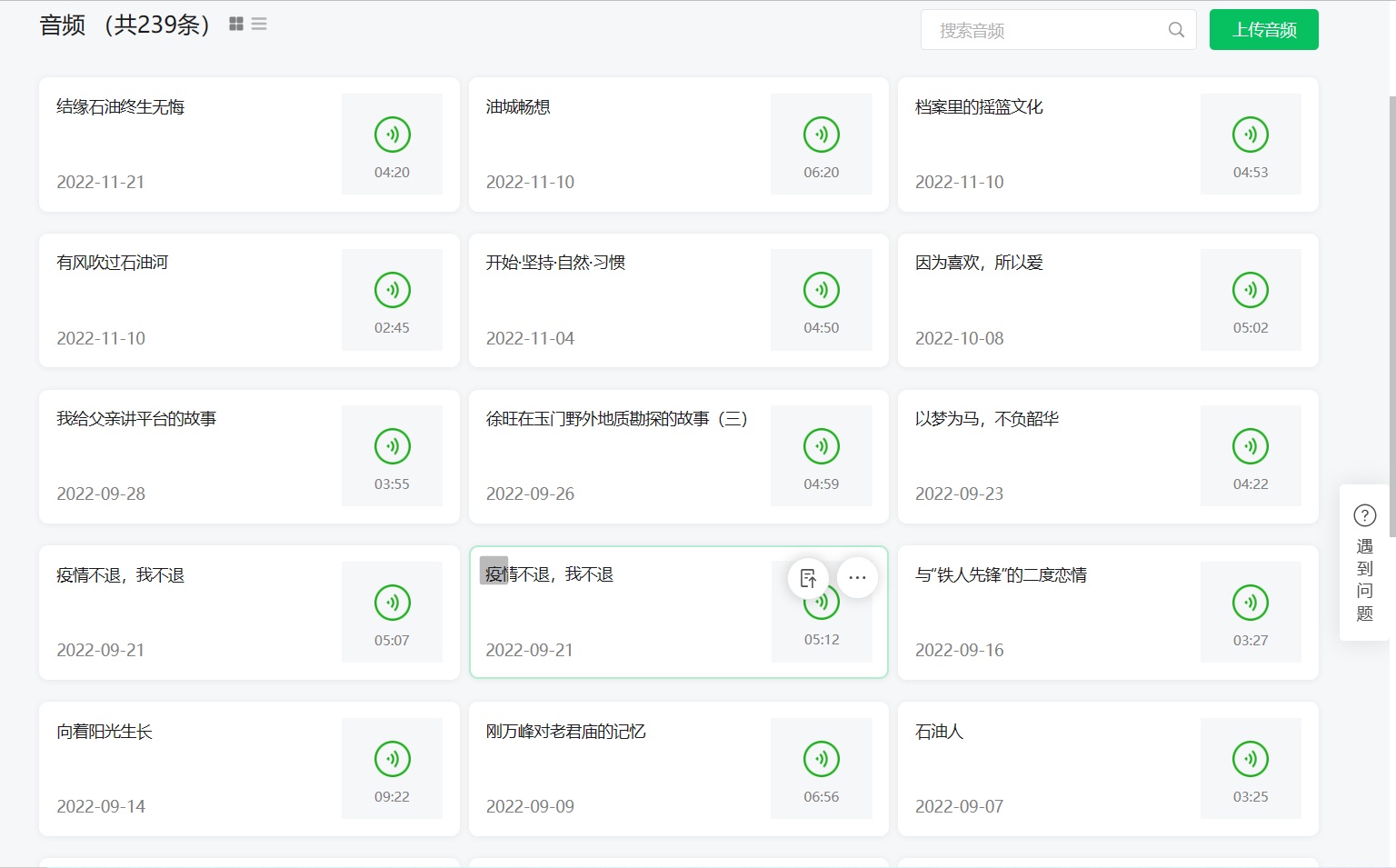Click date 2022-09-07
1396x868 pixels.
click(960, 806)
